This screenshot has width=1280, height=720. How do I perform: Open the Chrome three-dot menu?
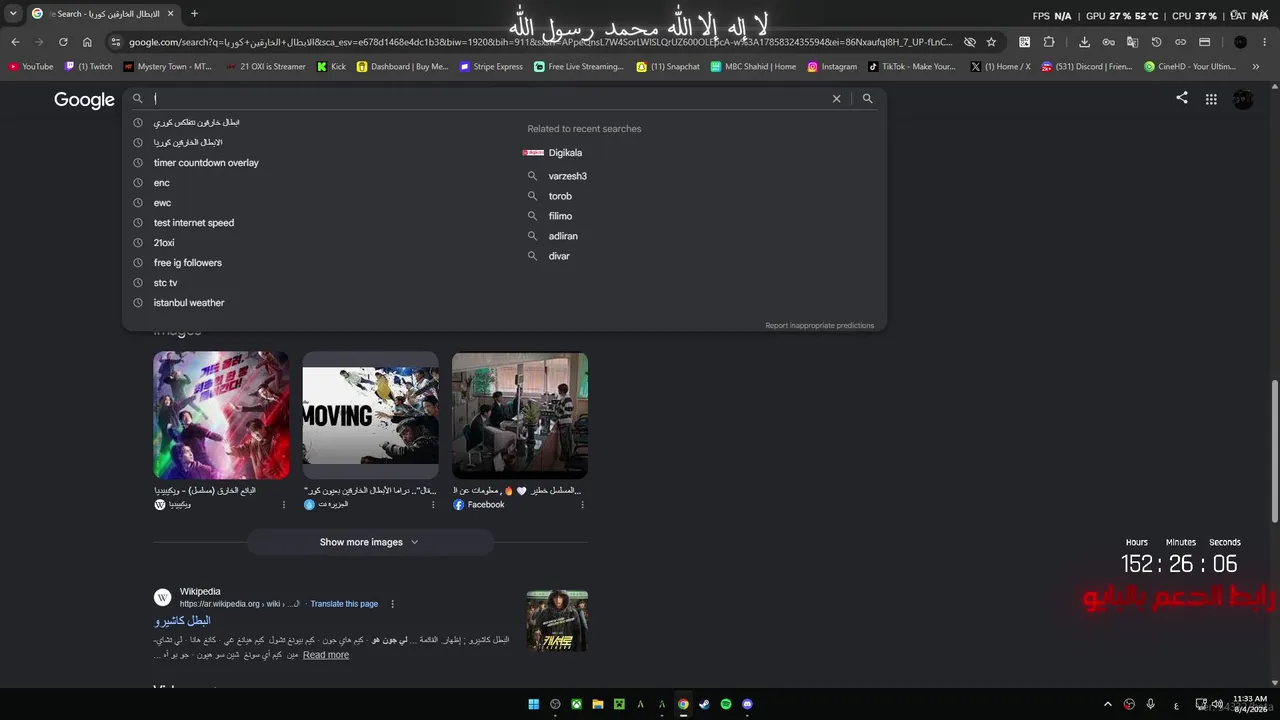(x=1265, y=42)
